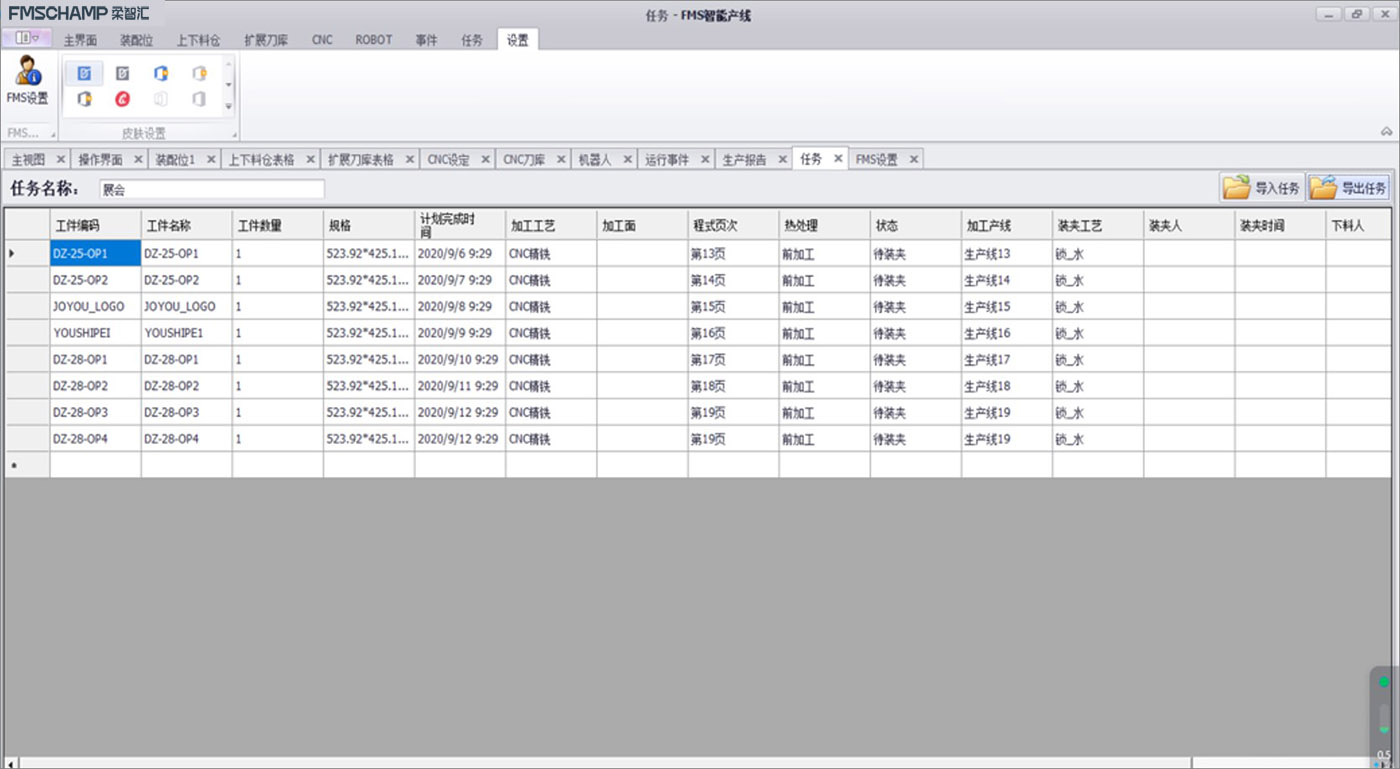Click the horizontal scrollbar at the bottom
This screenshot has width=1400, height=769.
click(600, 763)
